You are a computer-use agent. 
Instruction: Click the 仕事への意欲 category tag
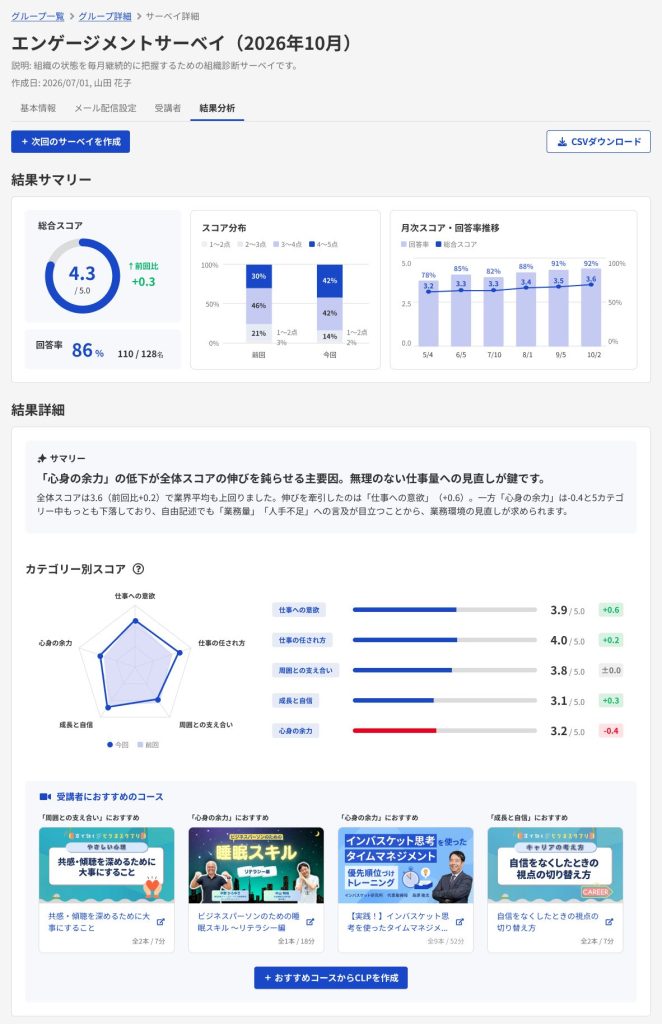pyautogui.click(x=299, y=610)
